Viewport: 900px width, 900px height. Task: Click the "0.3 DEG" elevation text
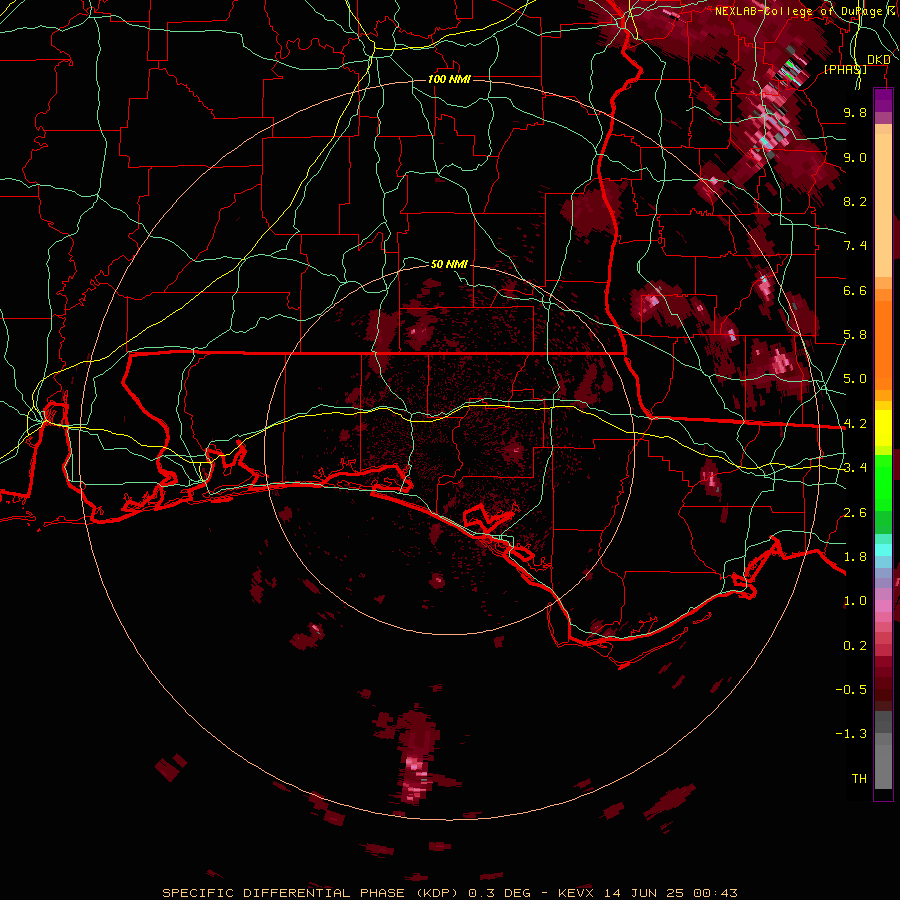[499, 893]
